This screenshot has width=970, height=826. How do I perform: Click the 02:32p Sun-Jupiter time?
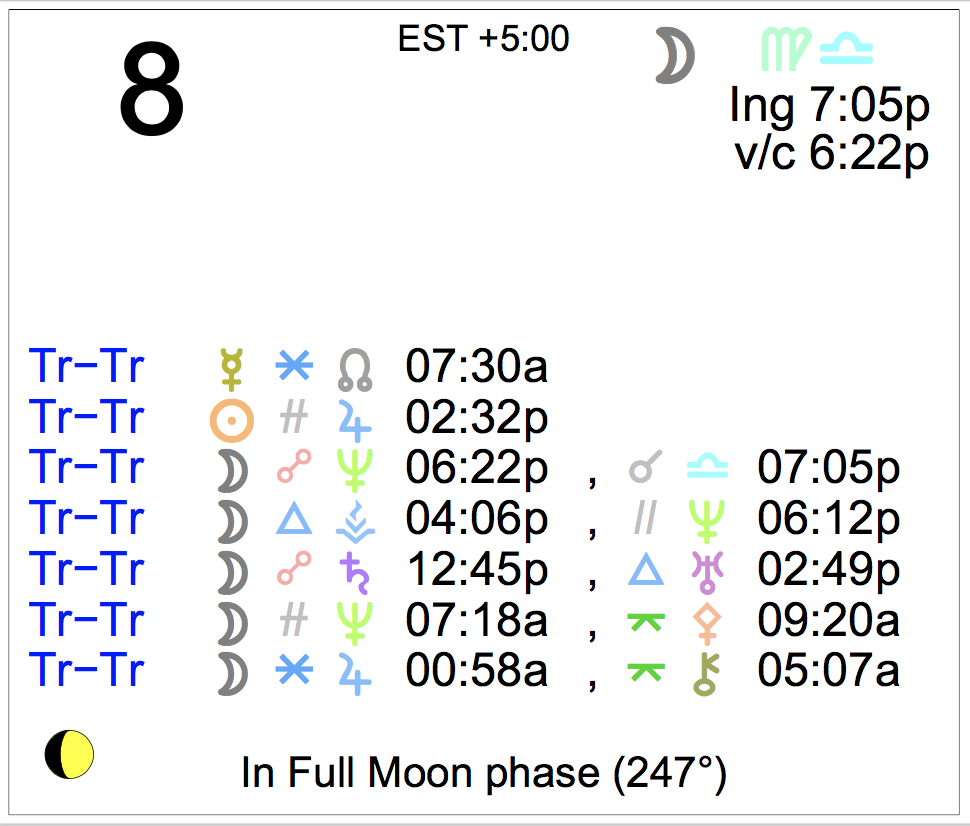(476, 419)
